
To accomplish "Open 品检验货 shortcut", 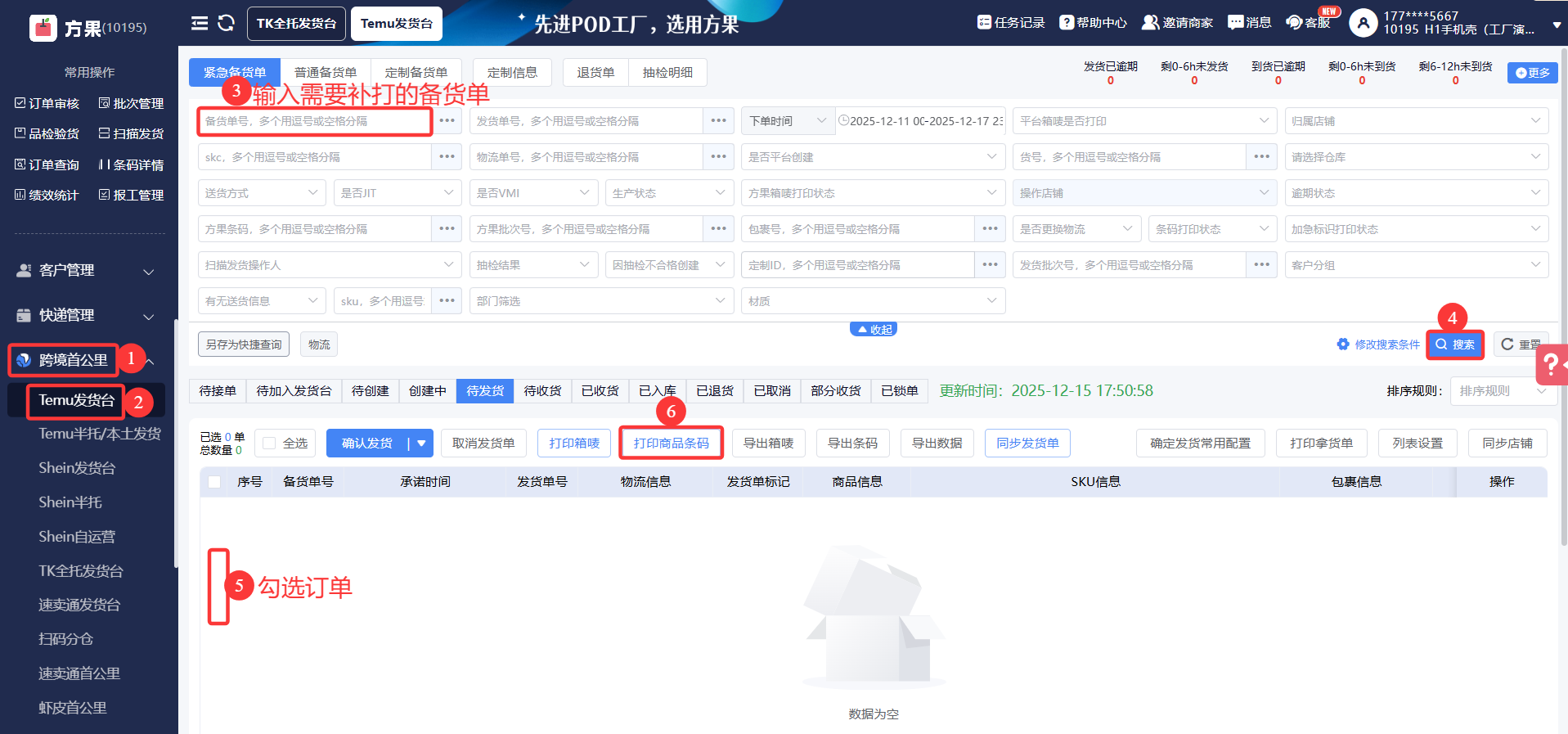I will tap(47, 133).
